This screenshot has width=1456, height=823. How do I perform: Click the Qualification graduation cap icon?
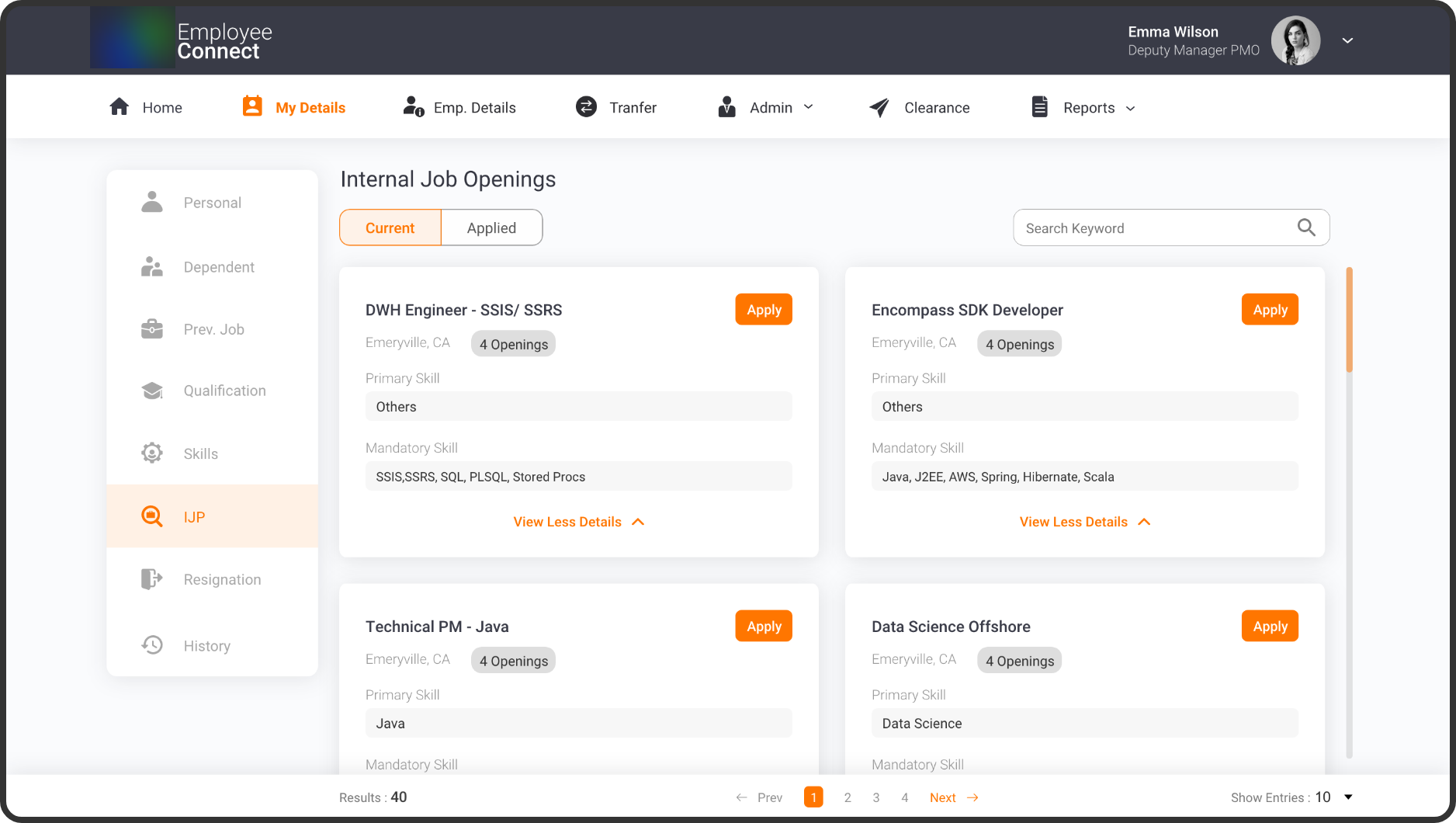click(x=152, y=391)
